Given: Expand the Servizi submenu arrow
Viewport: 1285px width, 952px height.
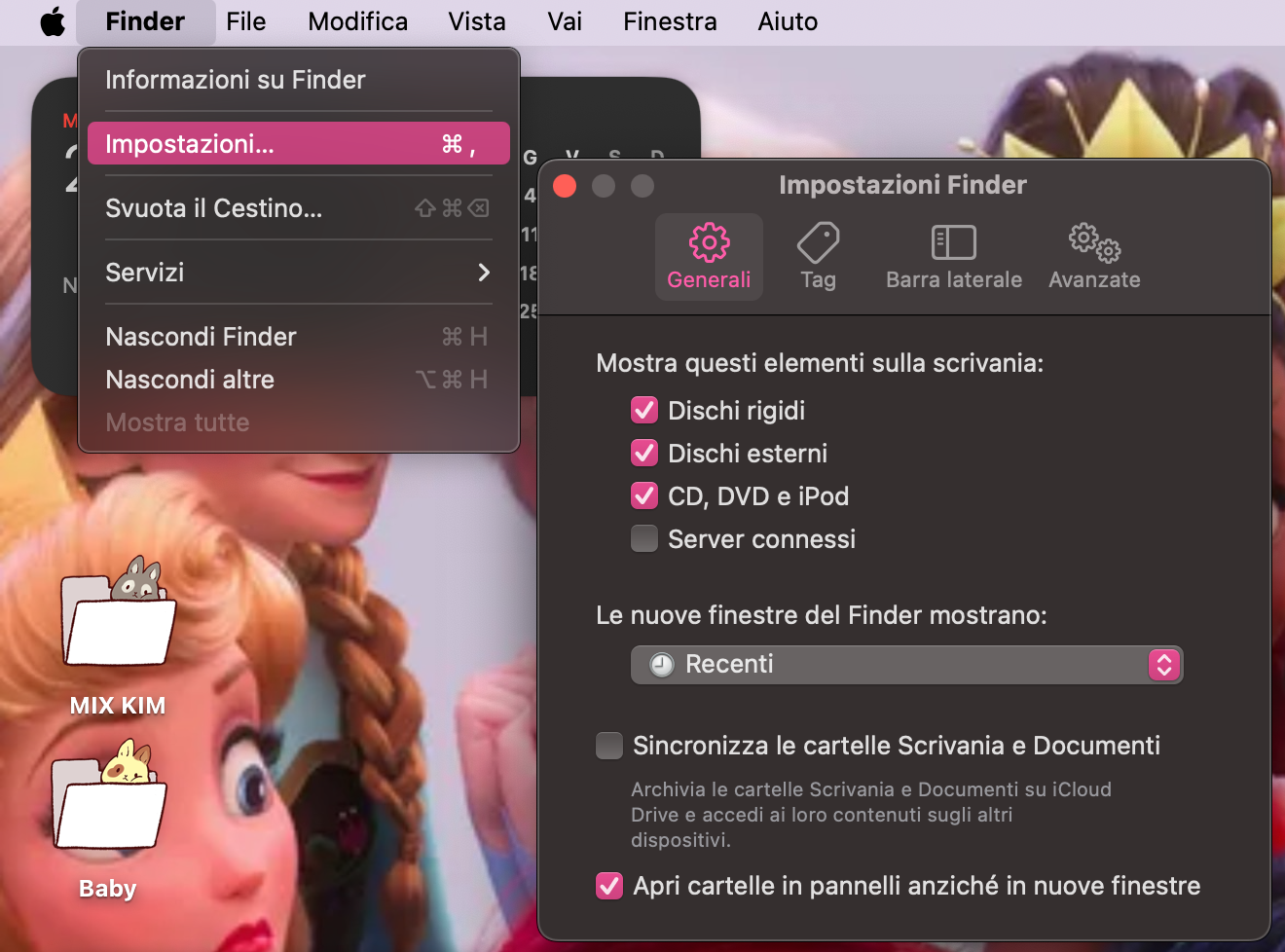Looking at the screenshot, I should 484,273.
